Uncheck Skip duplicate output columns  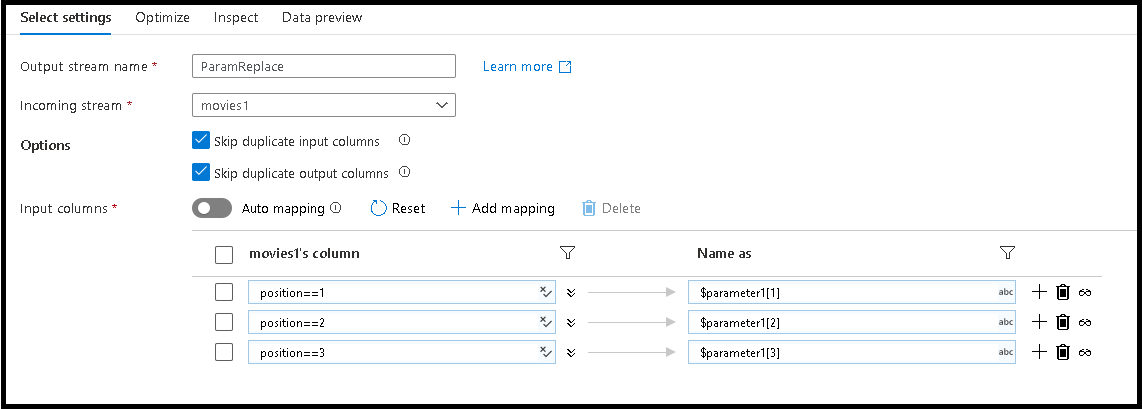pyautogui.click(x=200, y=172)
